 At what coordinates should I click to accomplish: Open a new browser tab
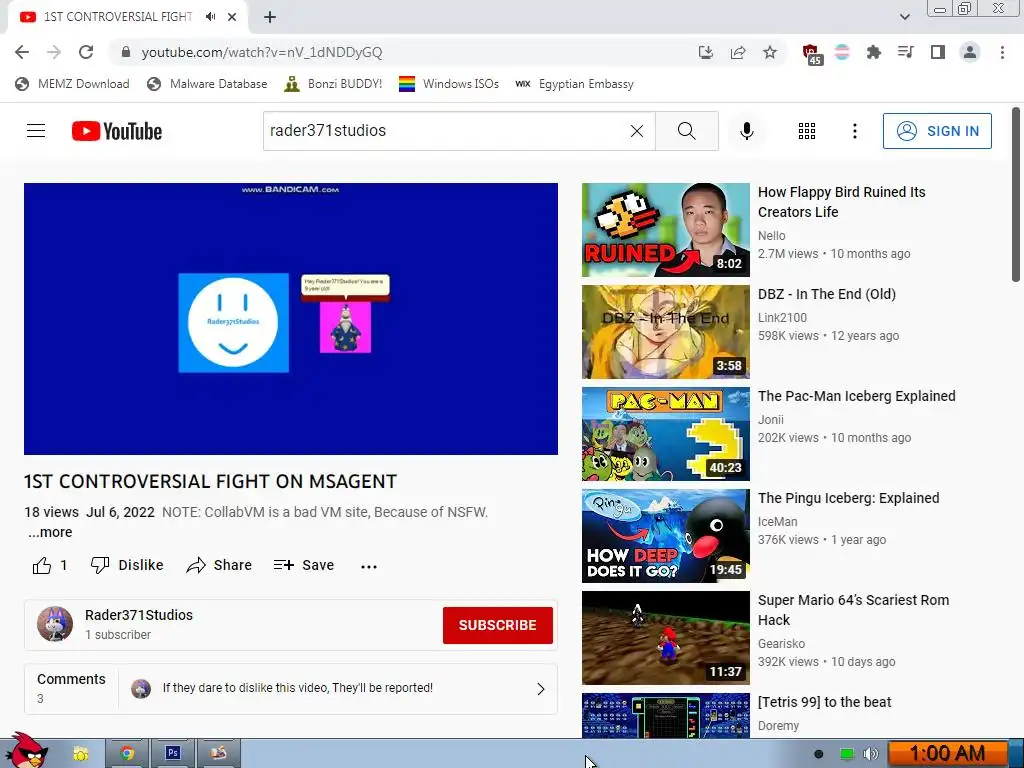tap(270, 17)
